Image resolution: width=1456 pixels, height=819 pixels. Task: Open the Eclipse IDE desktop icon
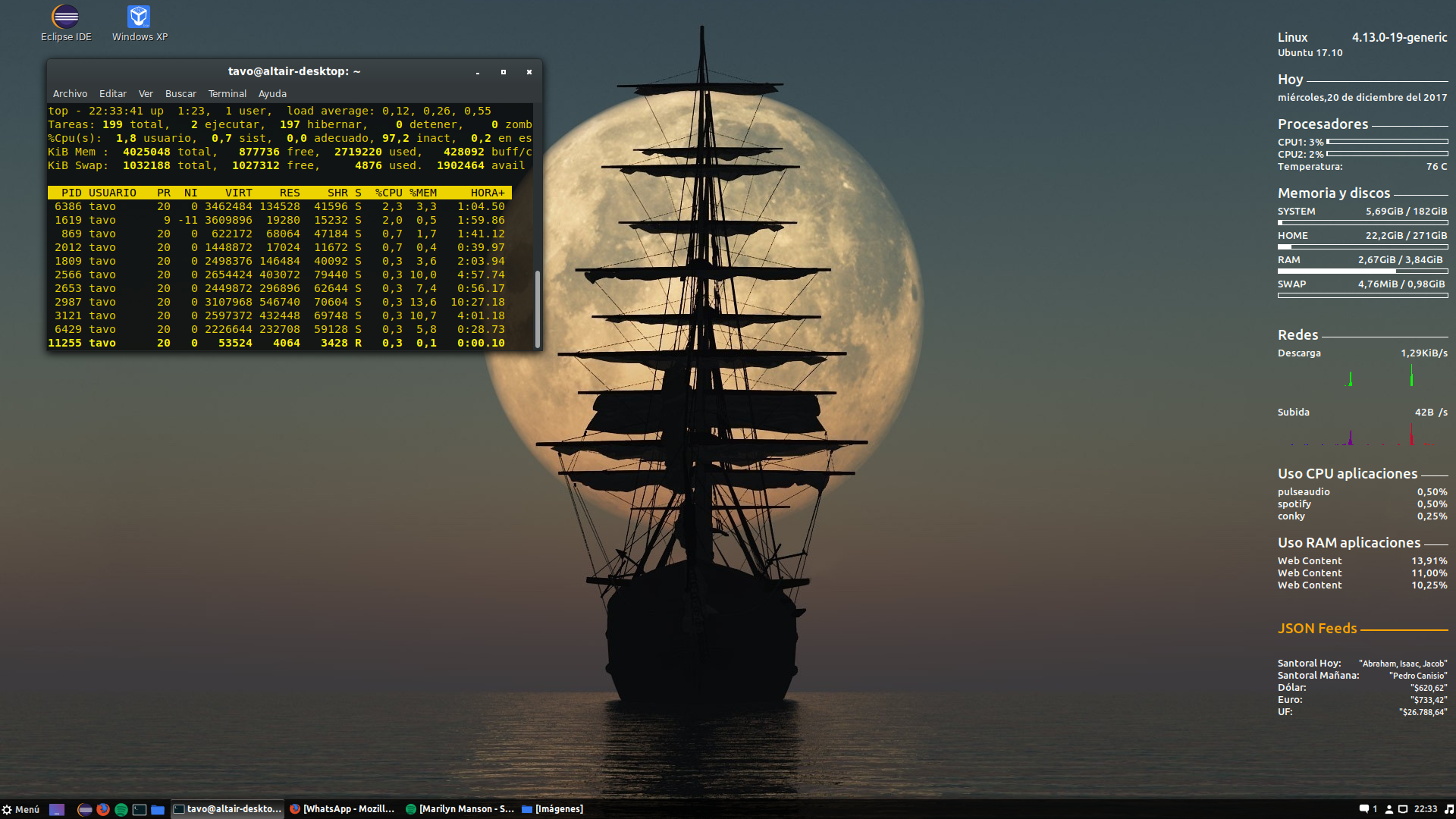(x=66, y=17)
